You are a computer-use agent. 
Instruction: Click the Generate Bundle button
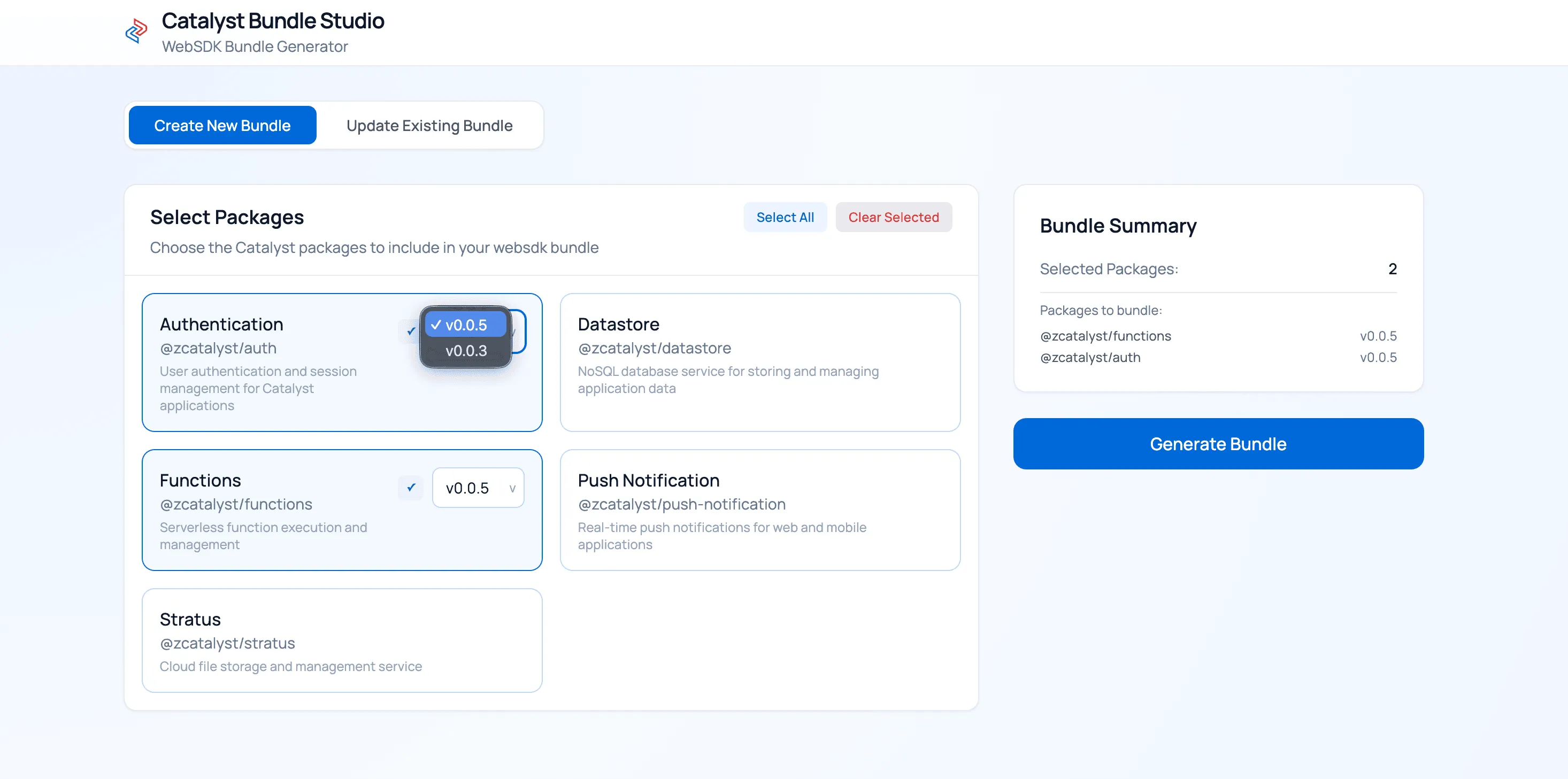1218,444
